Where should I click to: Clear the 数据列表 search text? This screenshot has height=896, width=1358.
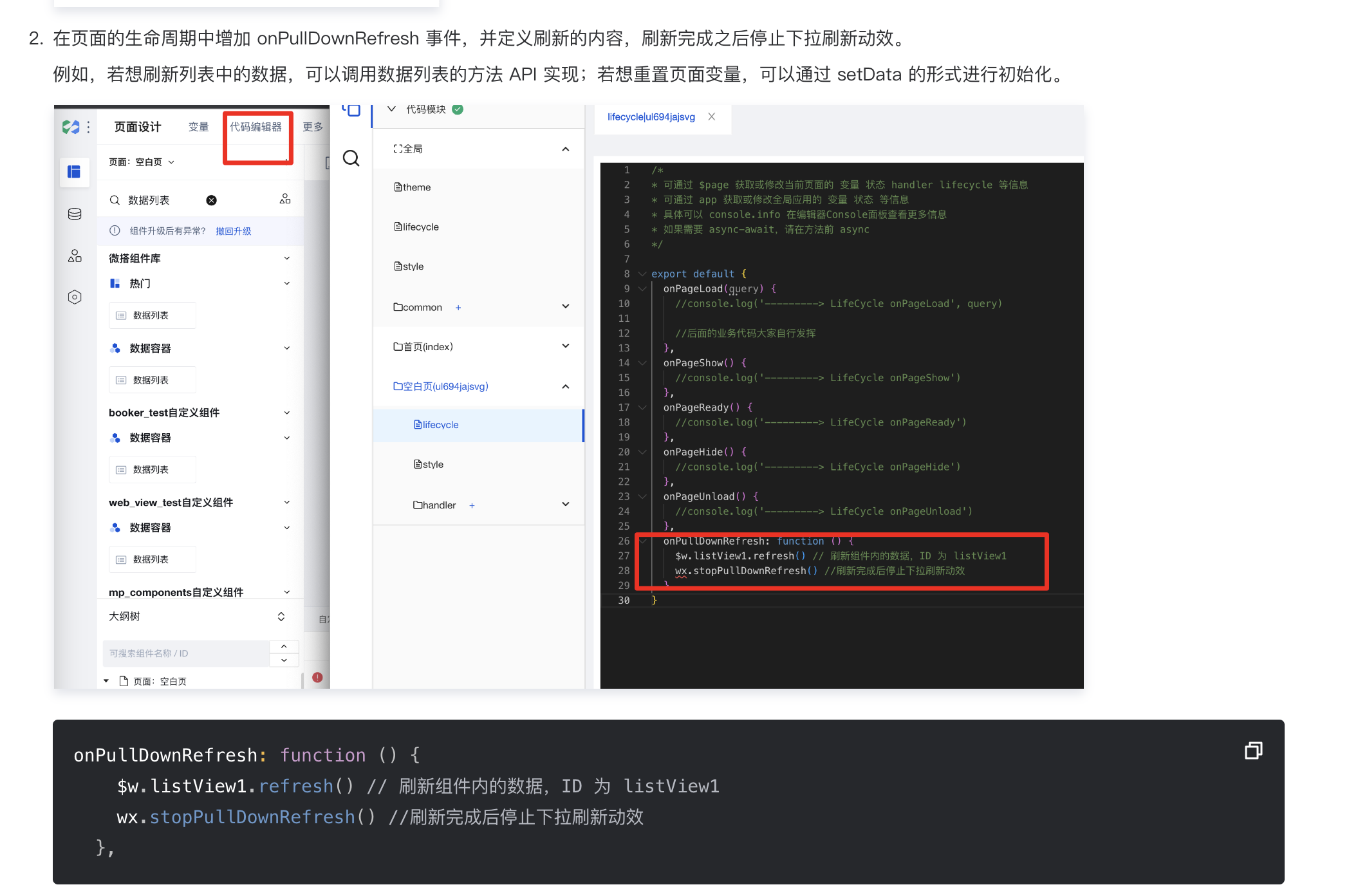[211, 200]
